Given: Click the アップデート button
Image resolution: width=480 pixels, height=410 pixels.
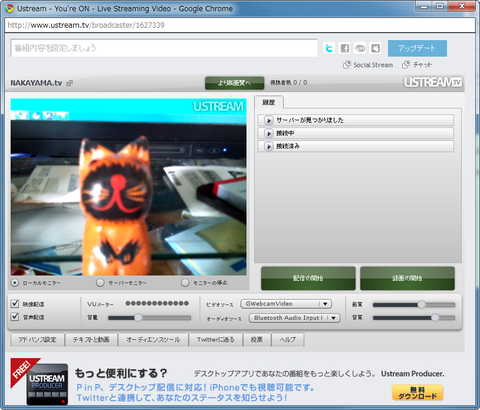Looking at the screenshot, I should (417, 48).
